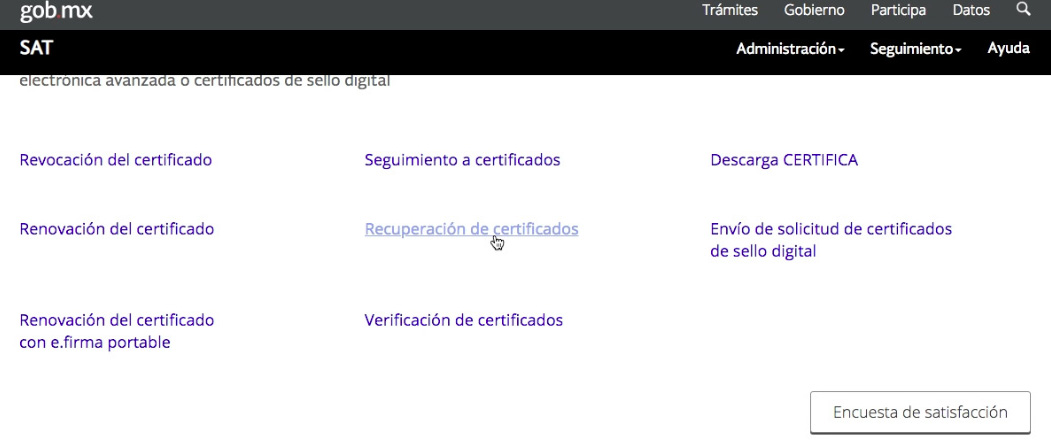This screenshot has height=446, width=1051.
Task: Click the description text about sello digital
Action: 205,81
